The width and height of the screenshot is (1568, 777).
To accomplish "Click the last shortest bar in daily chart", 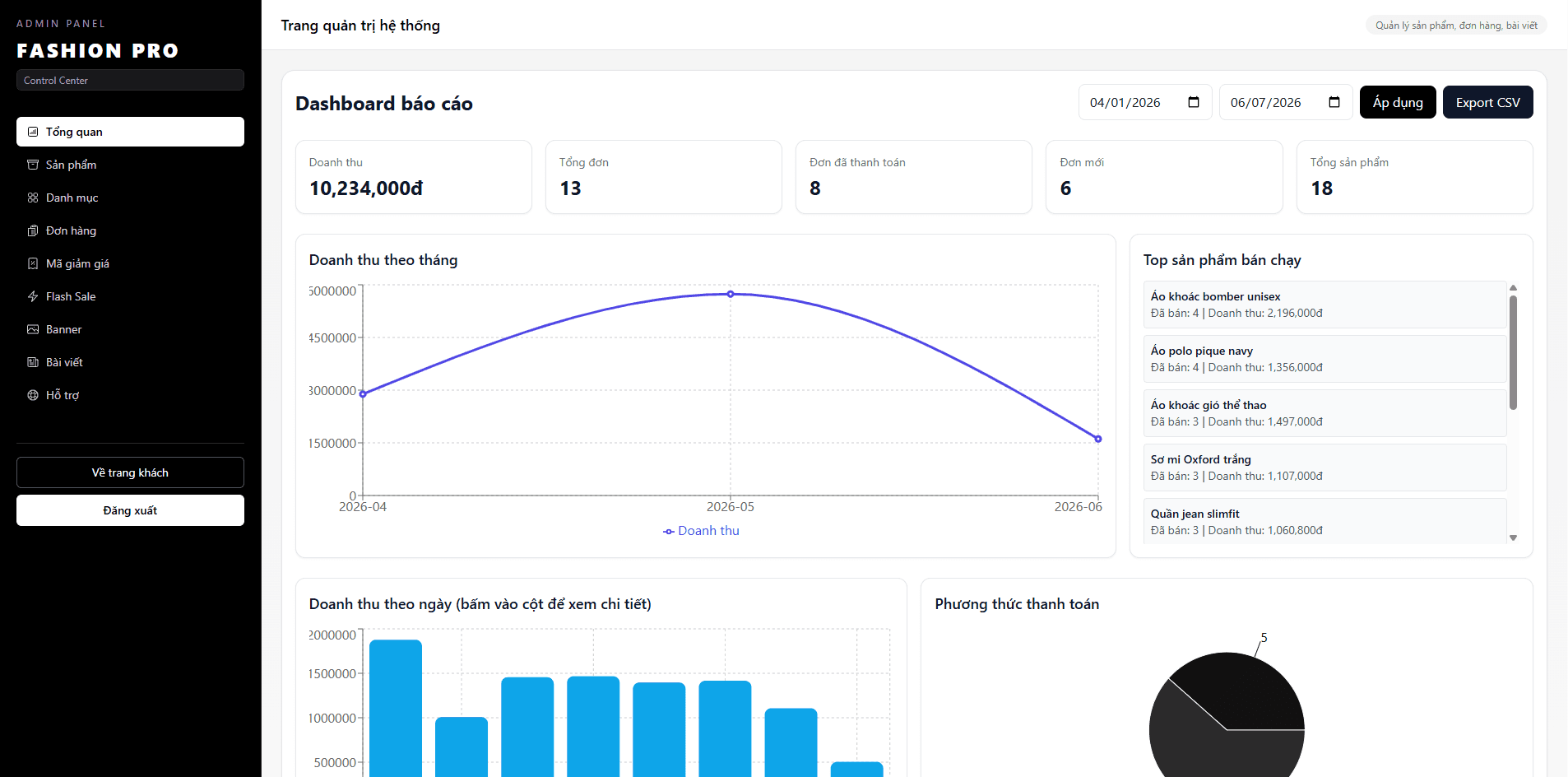I will (856, 770).
